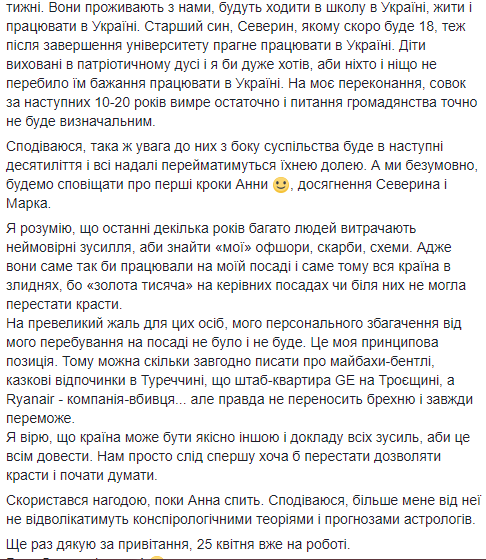
Task: Click the abbreviation GE in the text
Action: tap(345, 380)
